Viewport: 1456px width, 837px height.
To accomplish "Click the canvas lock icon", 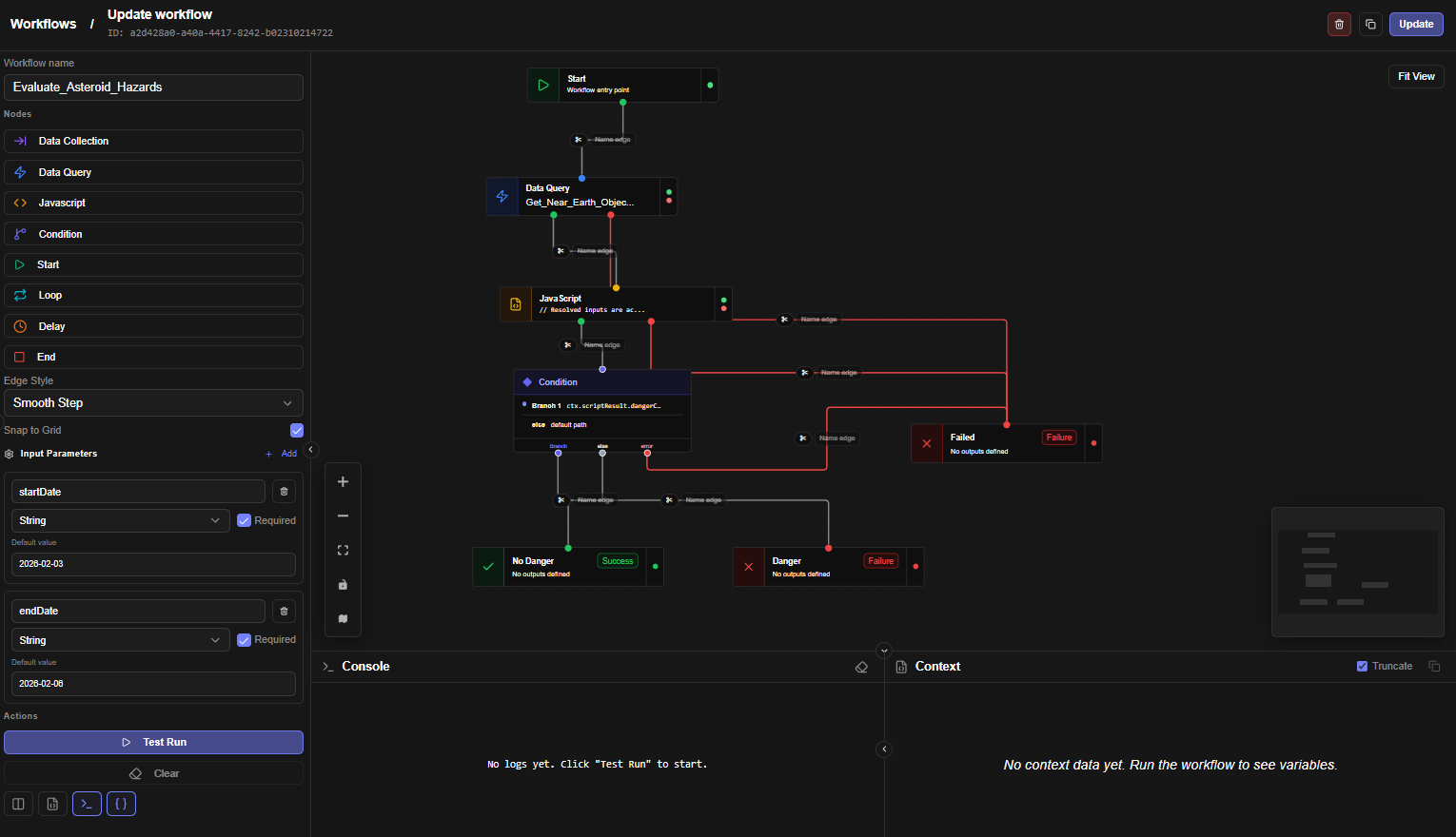I will pyautogui.click(x=343, y=585).
